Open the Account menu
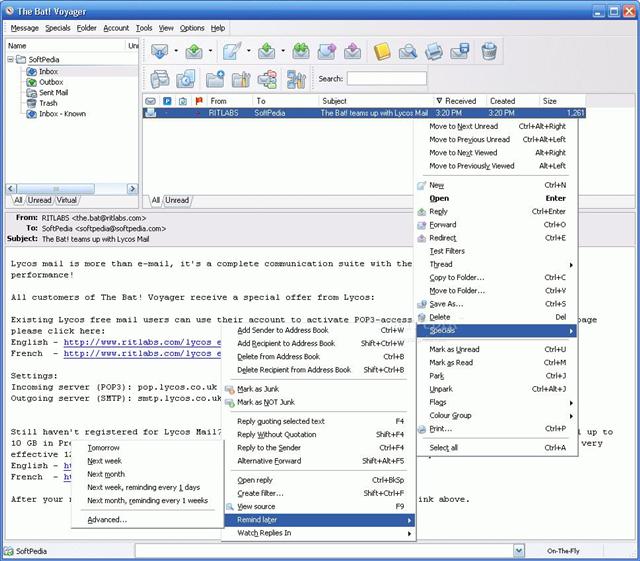 pyautogui.click(x=116, y=28)
